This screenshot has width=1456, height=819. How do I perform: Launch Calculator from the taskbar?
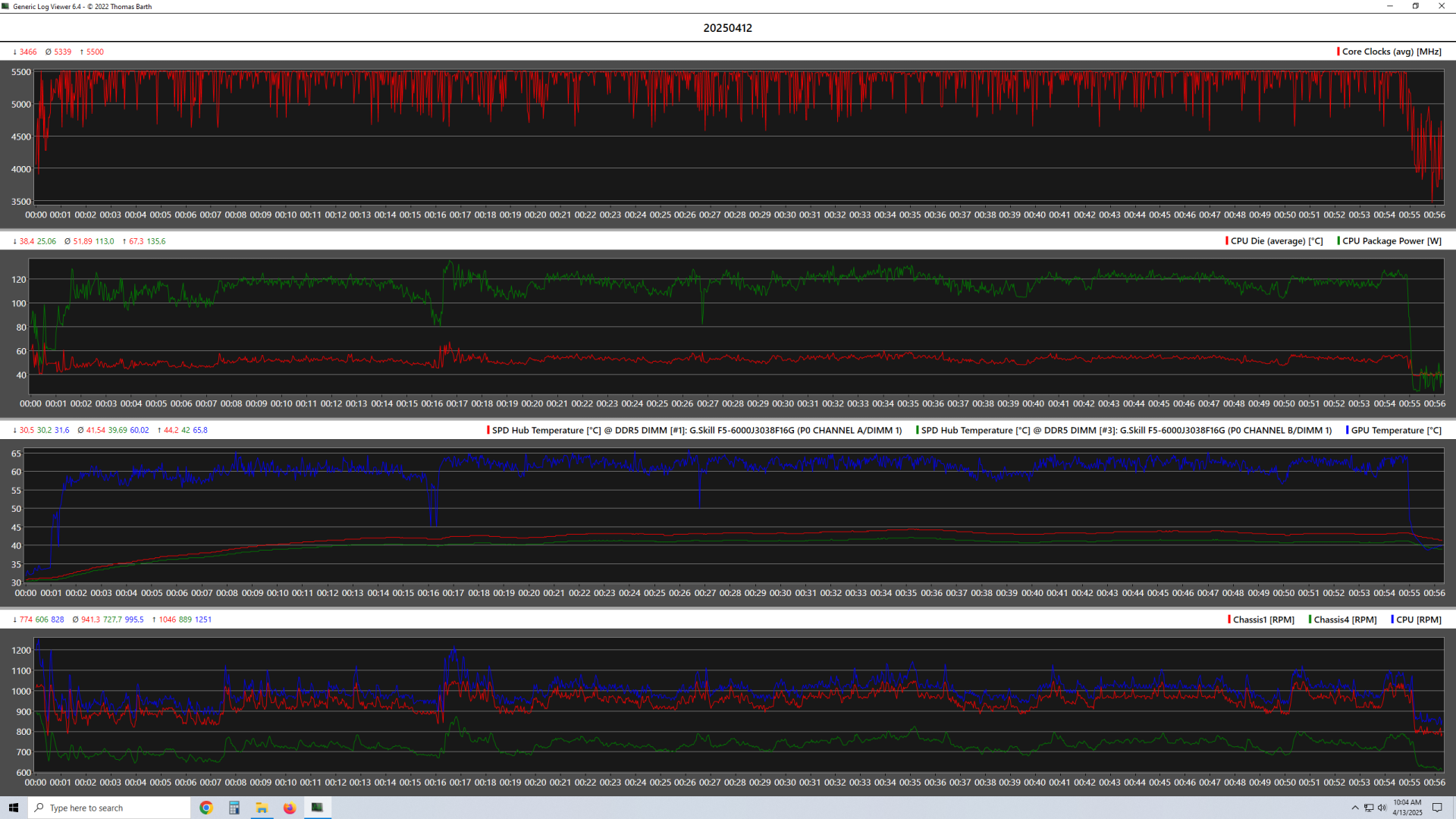click(234, 808)
